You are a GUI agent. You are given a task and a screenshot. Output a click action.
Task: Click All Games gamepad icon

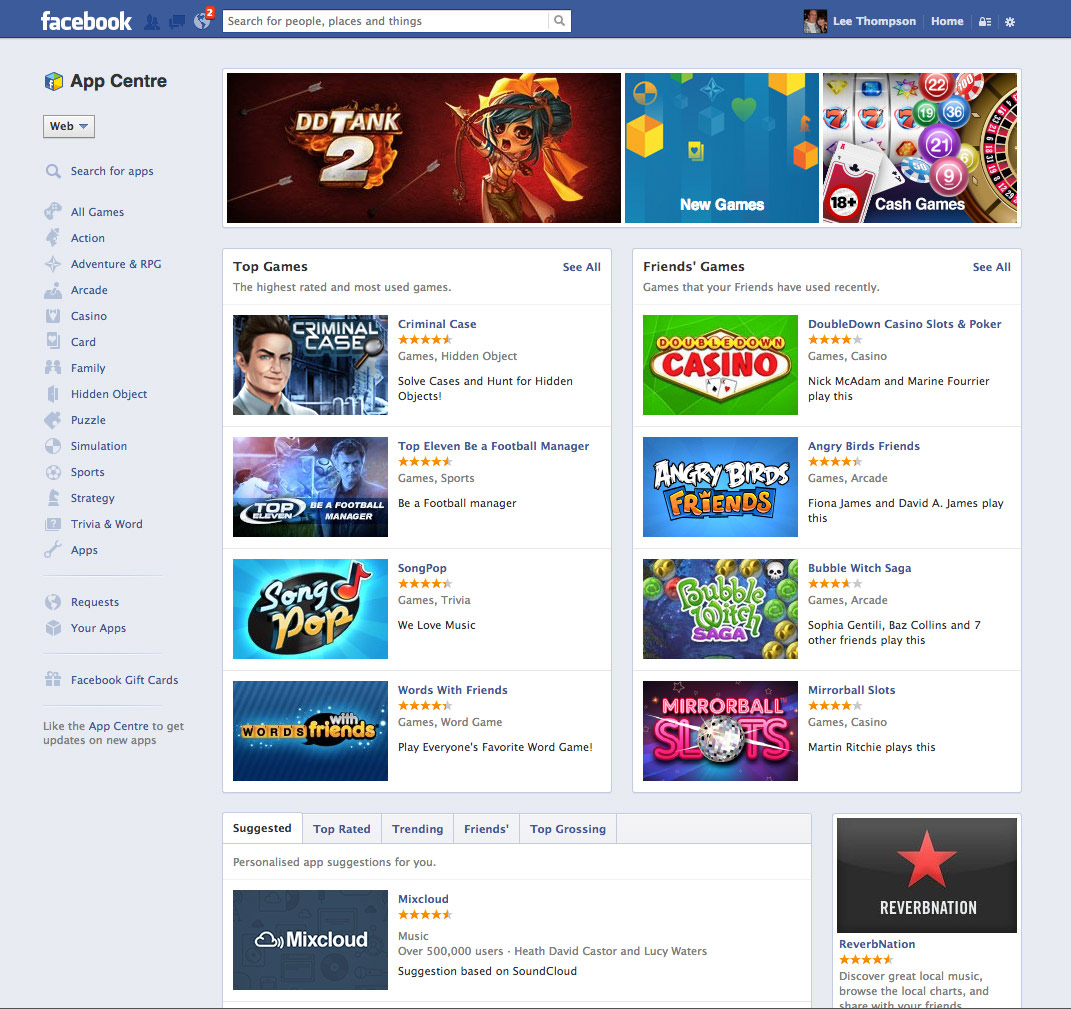(53, 212)
